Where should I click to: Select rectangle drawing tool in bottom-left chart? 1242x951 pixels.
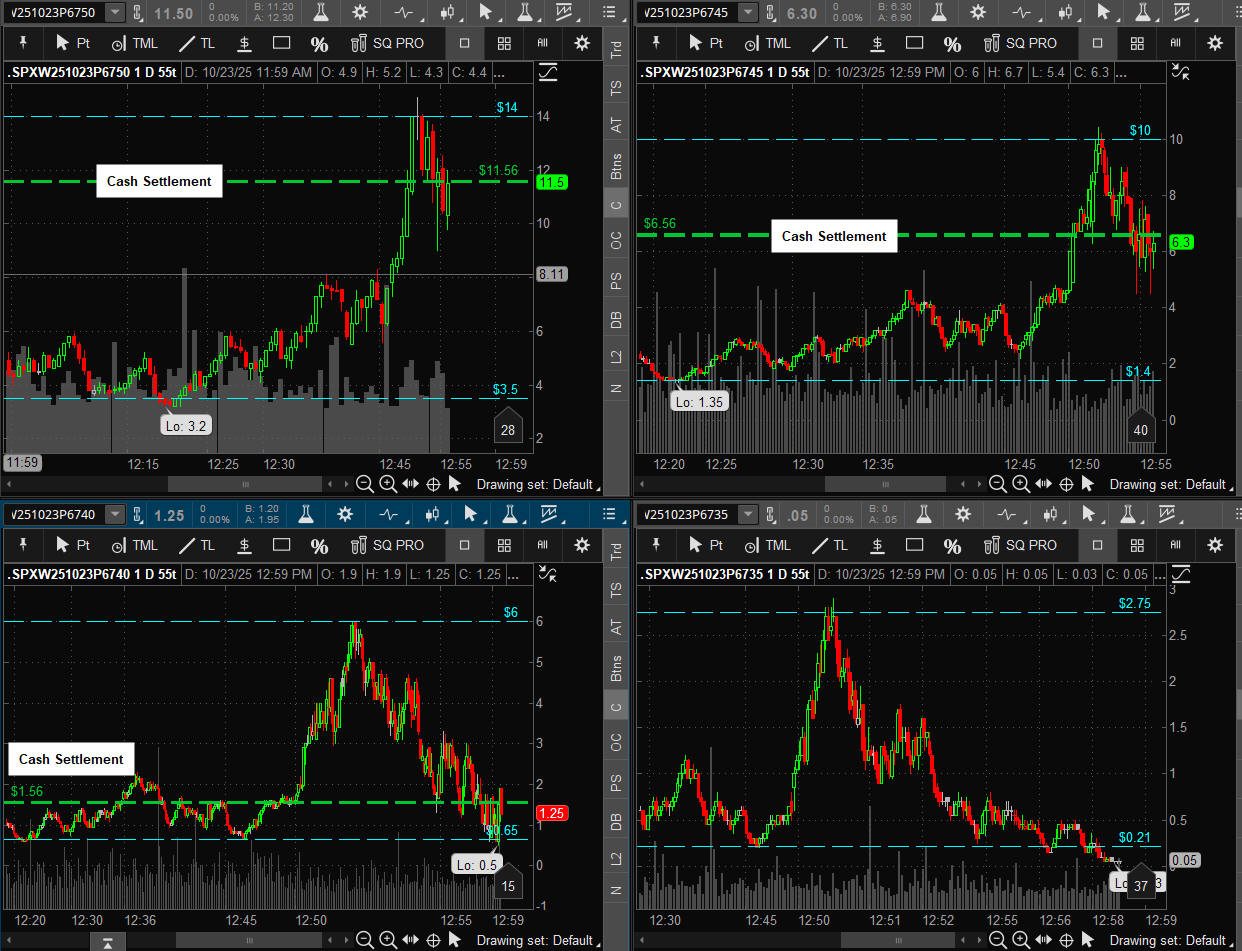pos(281,545)
